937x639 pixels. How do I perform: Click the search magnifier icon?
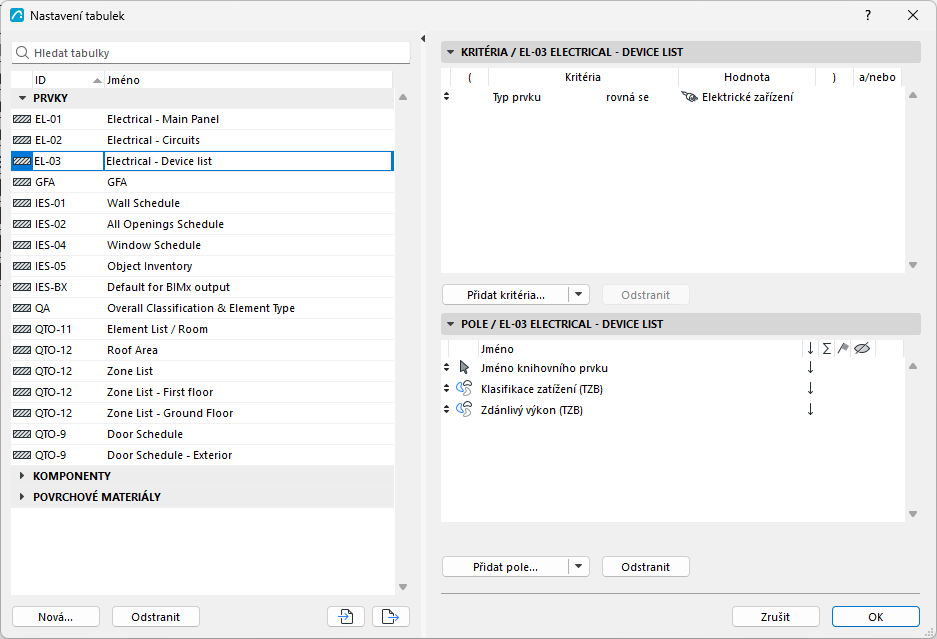(22, 53)
